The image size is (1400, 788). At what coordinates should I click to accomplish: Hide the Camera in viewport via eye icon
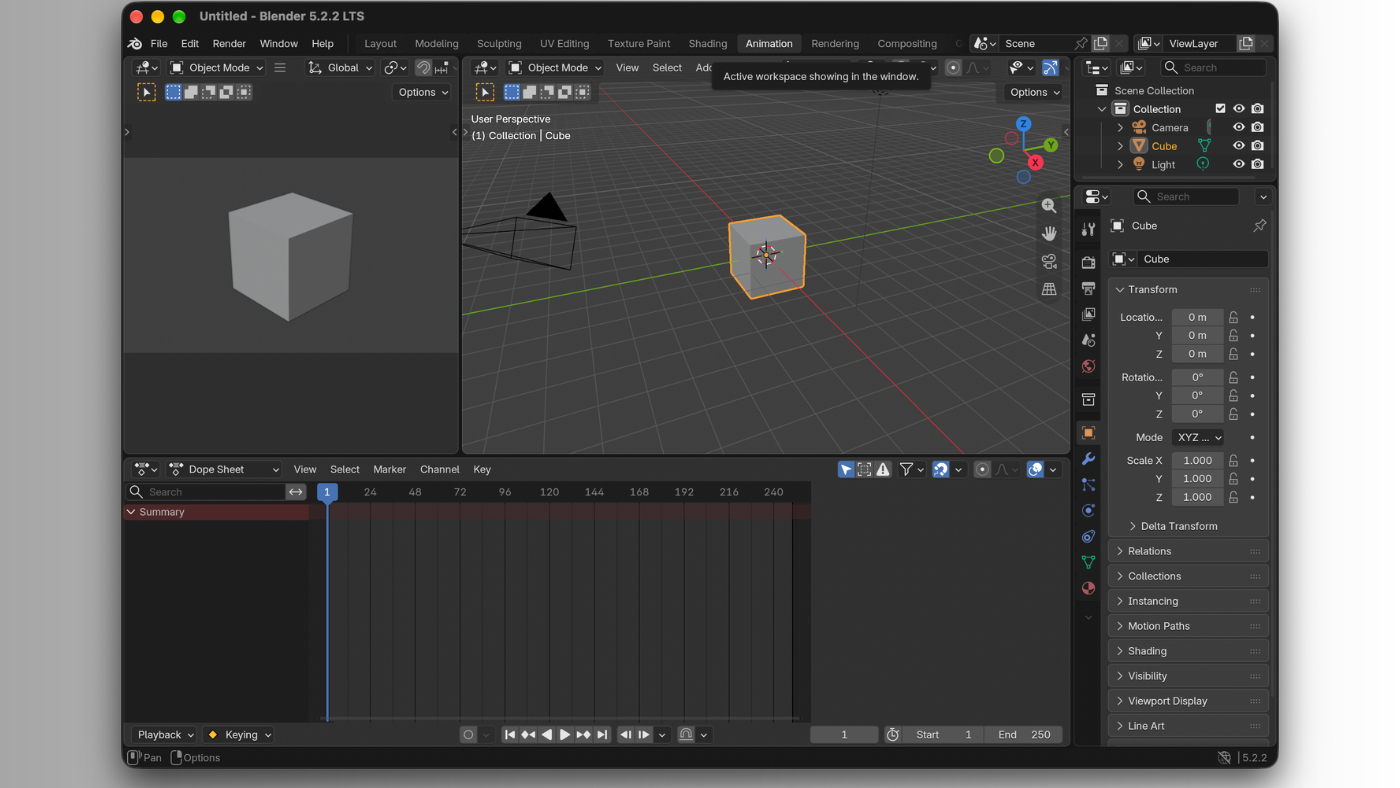[x=1239, y=127]
